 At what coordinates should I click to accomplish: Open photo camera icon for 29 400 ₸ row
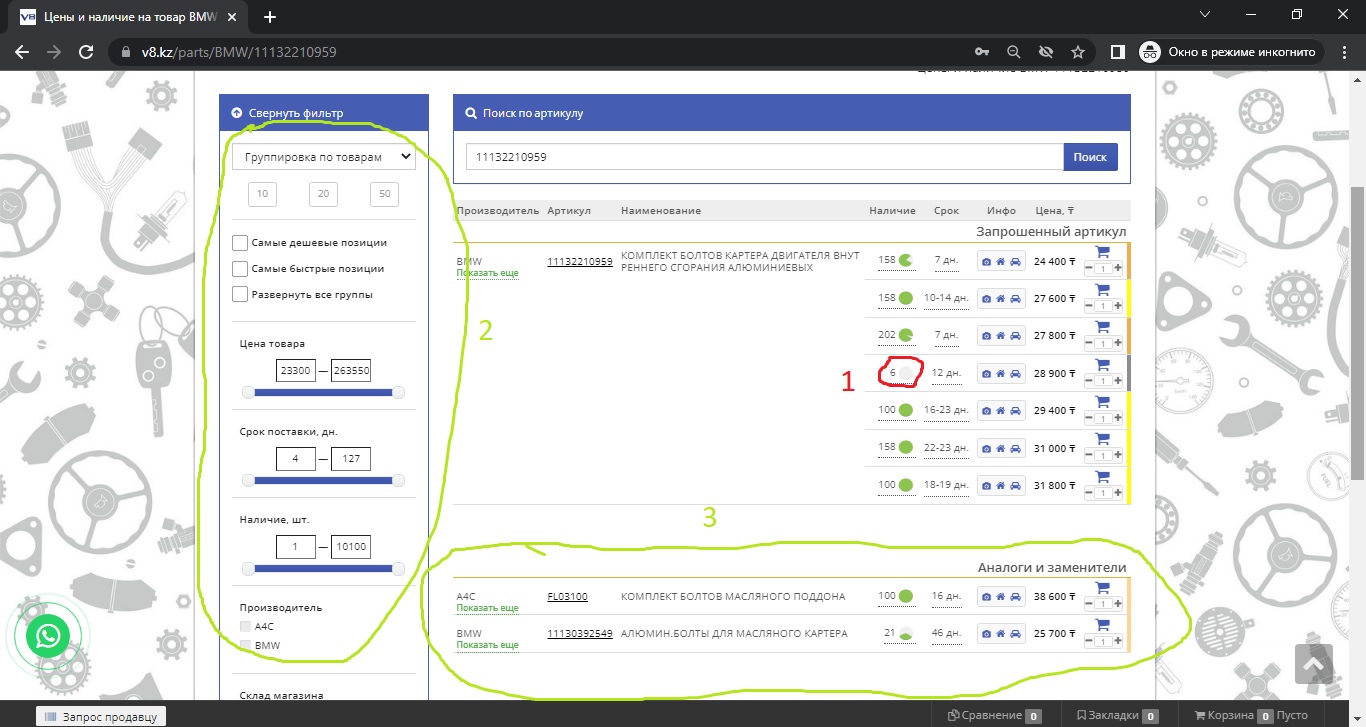[x=987, y=410]
